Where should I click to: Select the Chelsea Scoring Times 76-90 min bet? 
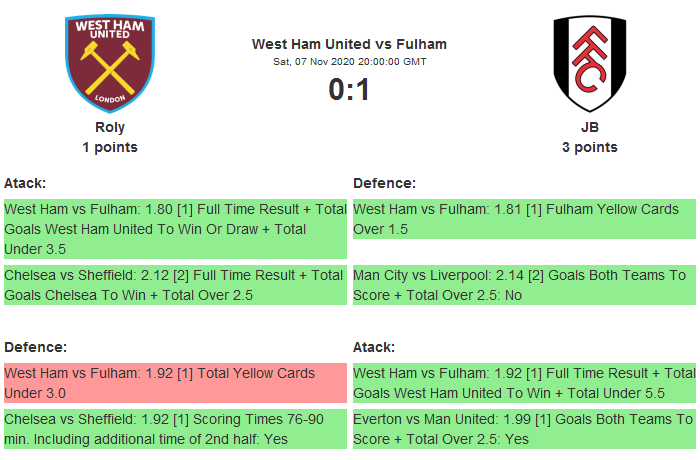pyautogui.click(x=174, y=429)
